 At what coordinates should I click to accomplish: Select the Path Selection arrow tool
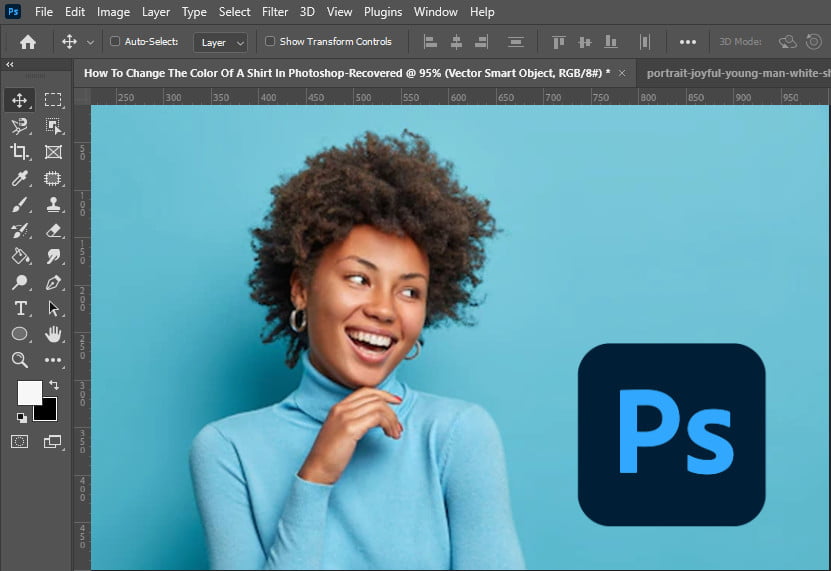52,308
